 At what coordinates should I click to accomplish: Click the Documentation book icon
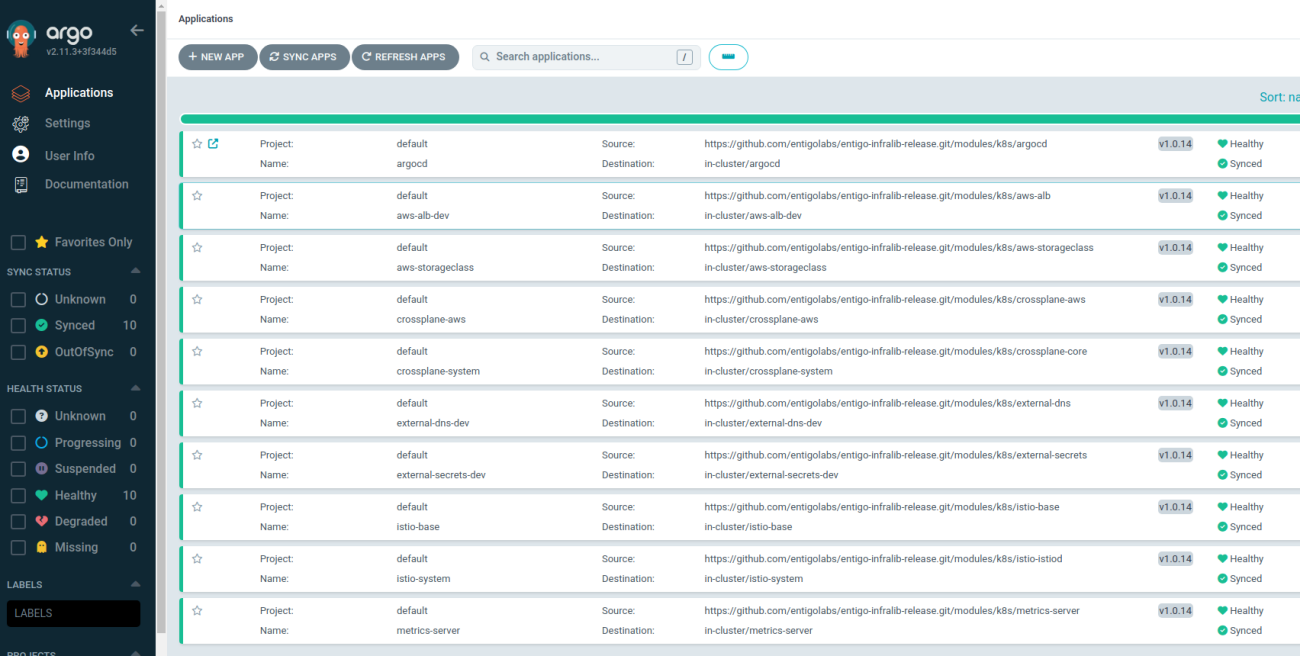pyautogui.click(x=20, y=185)
